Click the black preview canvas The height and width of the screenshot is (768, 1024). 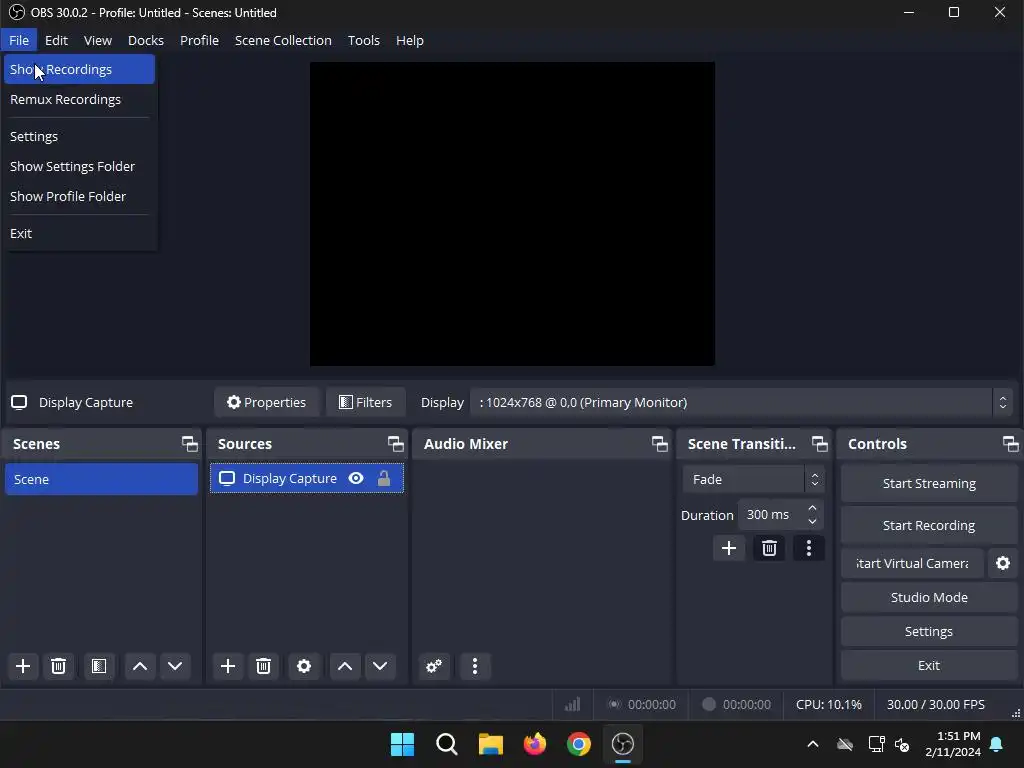pos(512,214)
